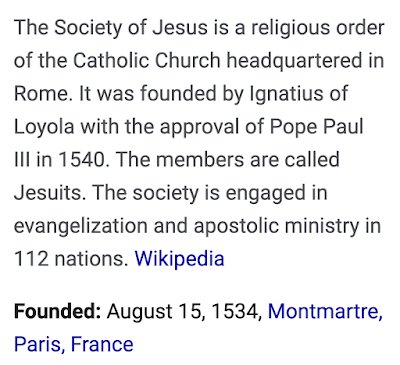Click the name Ignatius in the description

[x=282, y=94]
